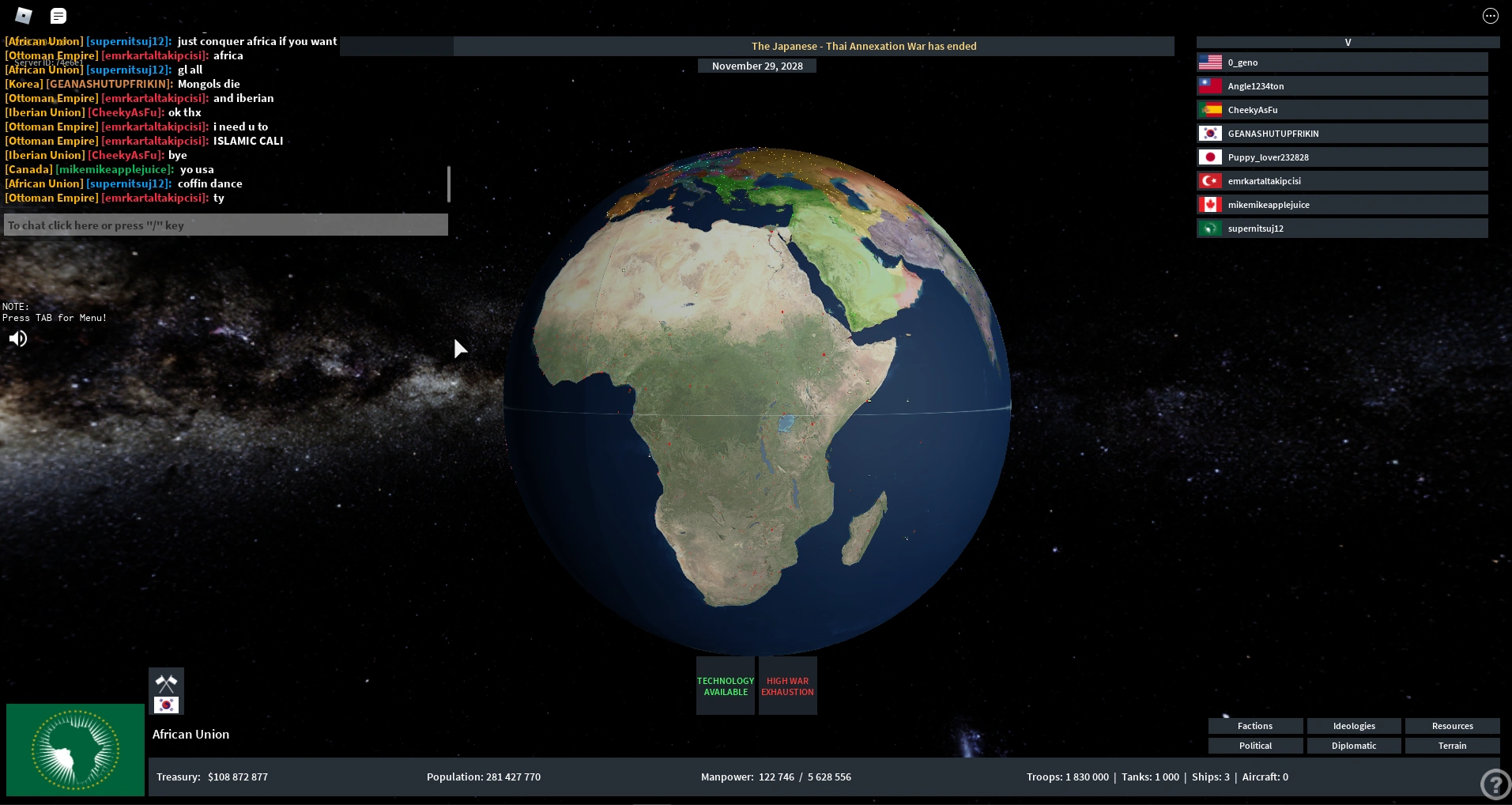Click the Troops 1 830 000 stat

[1068, 777]
